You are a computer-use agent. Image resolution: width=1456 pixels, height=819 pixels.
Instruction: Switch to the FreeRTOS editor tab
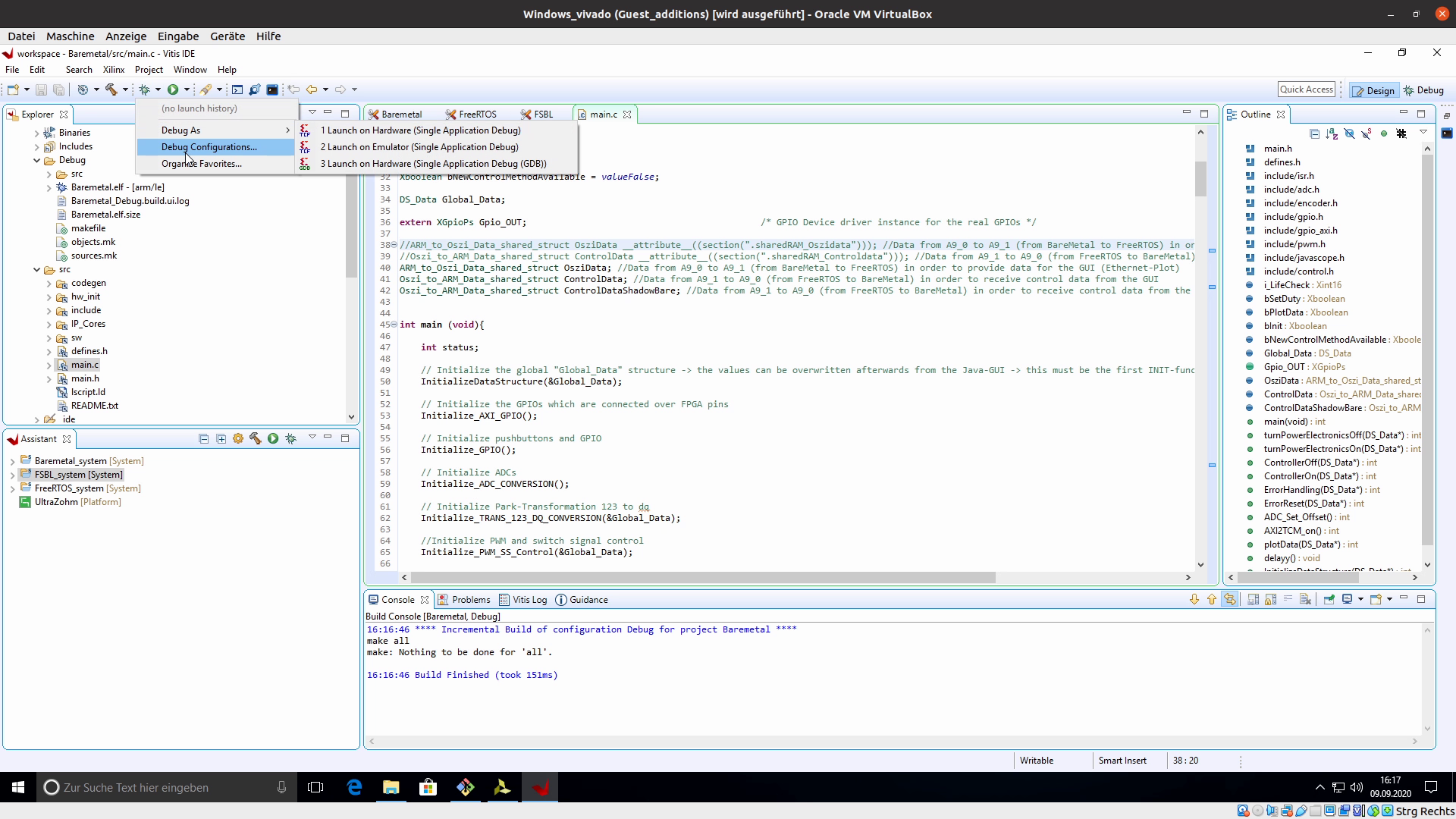476,114
